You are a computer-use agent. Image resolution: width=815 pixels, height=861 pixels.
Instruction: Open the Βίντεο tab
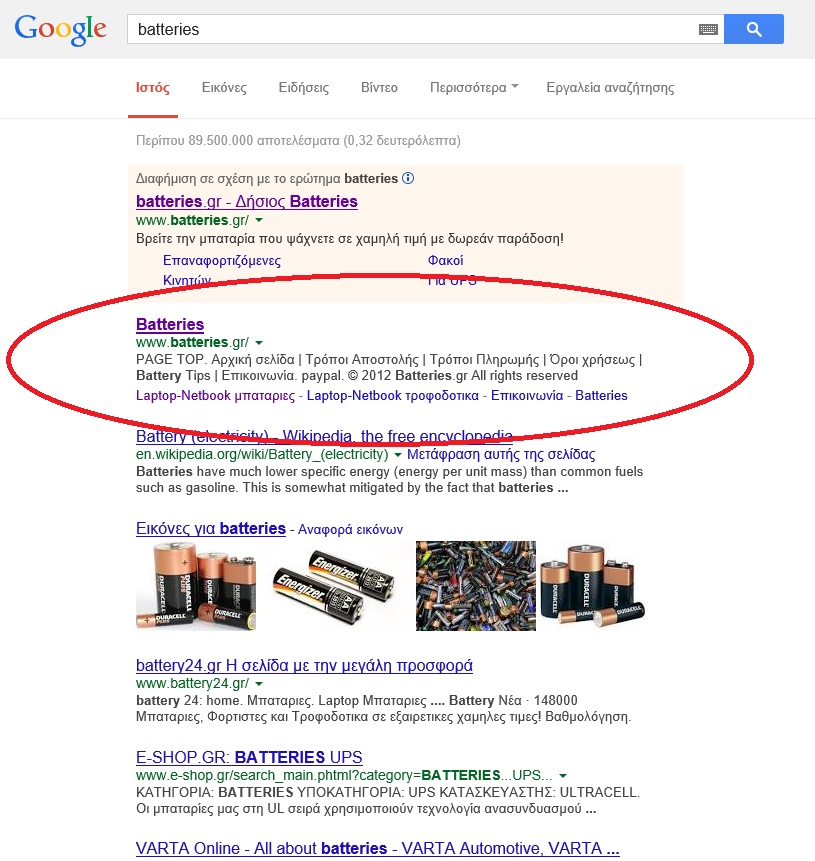379,87
